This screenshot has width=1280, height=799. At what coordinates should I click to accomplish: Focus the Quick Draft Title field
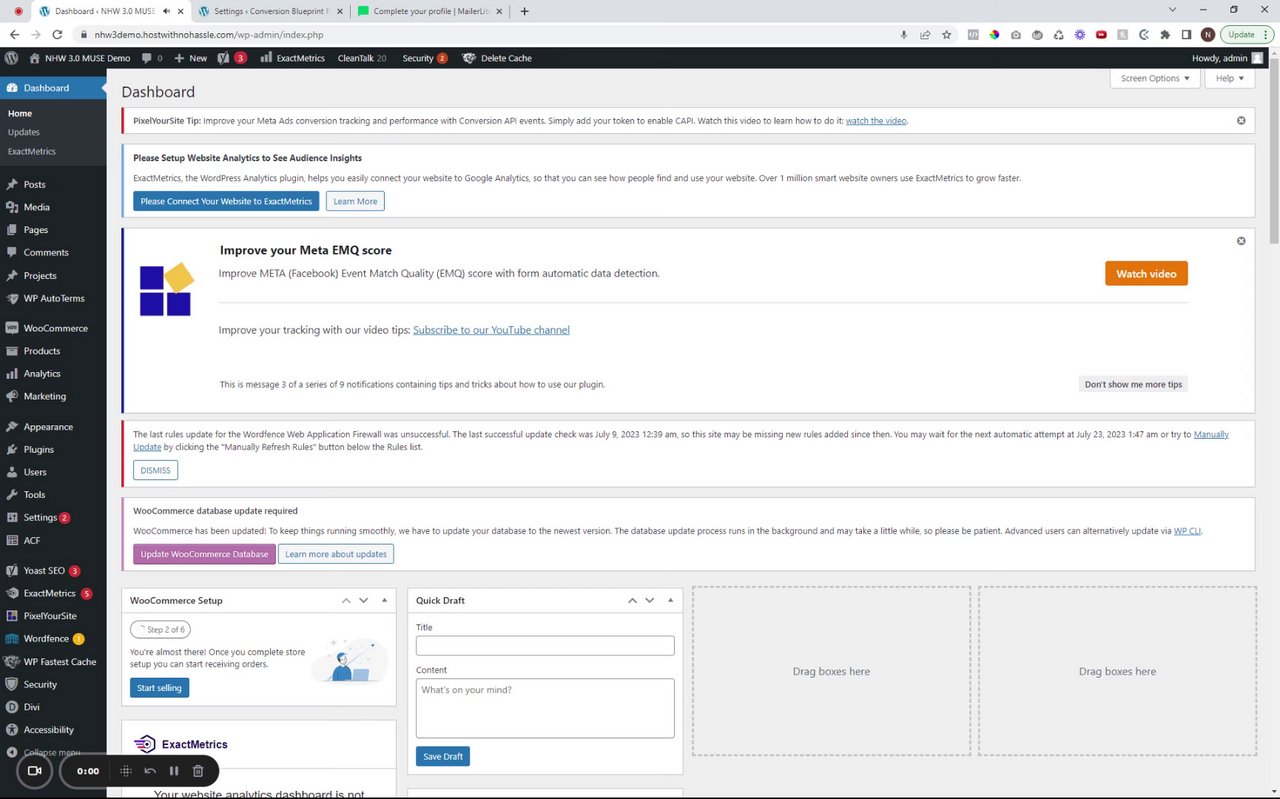coord(545,646)
